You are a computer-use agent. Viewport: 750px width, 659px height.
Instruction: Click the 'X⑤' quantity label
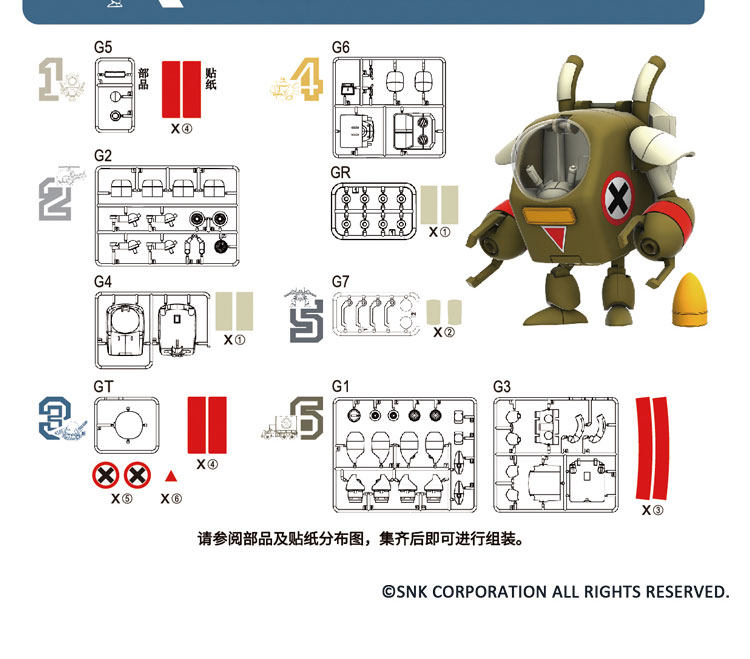(121, 499)
